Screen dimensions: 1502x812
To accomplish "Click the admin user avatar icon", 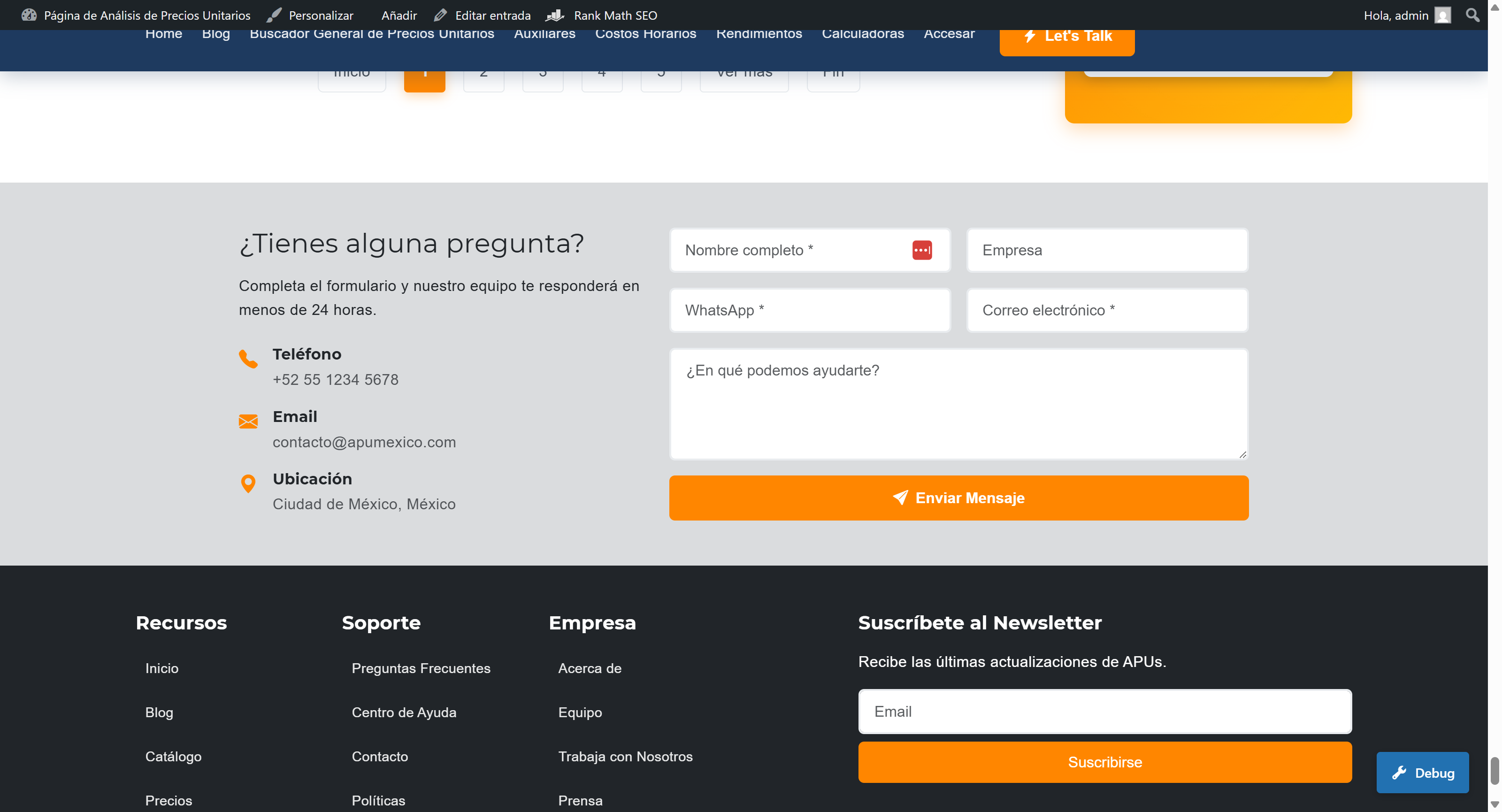I will tap(1442, 15).
